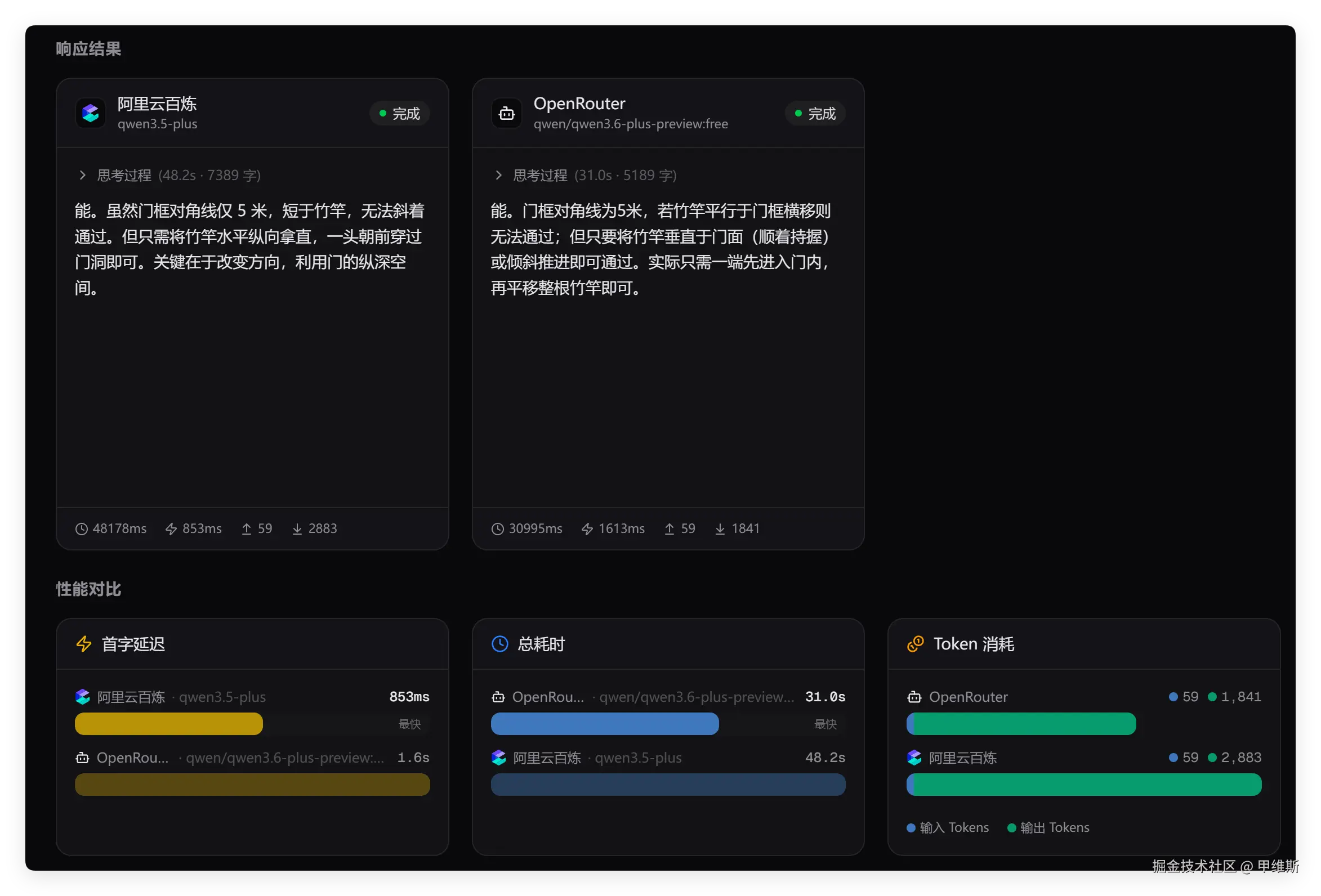This screenshot has width=1321, height=896.
Task: Expand 思考过程 for qwen3.5-plus (48.2s)
Action: [82, 175]
